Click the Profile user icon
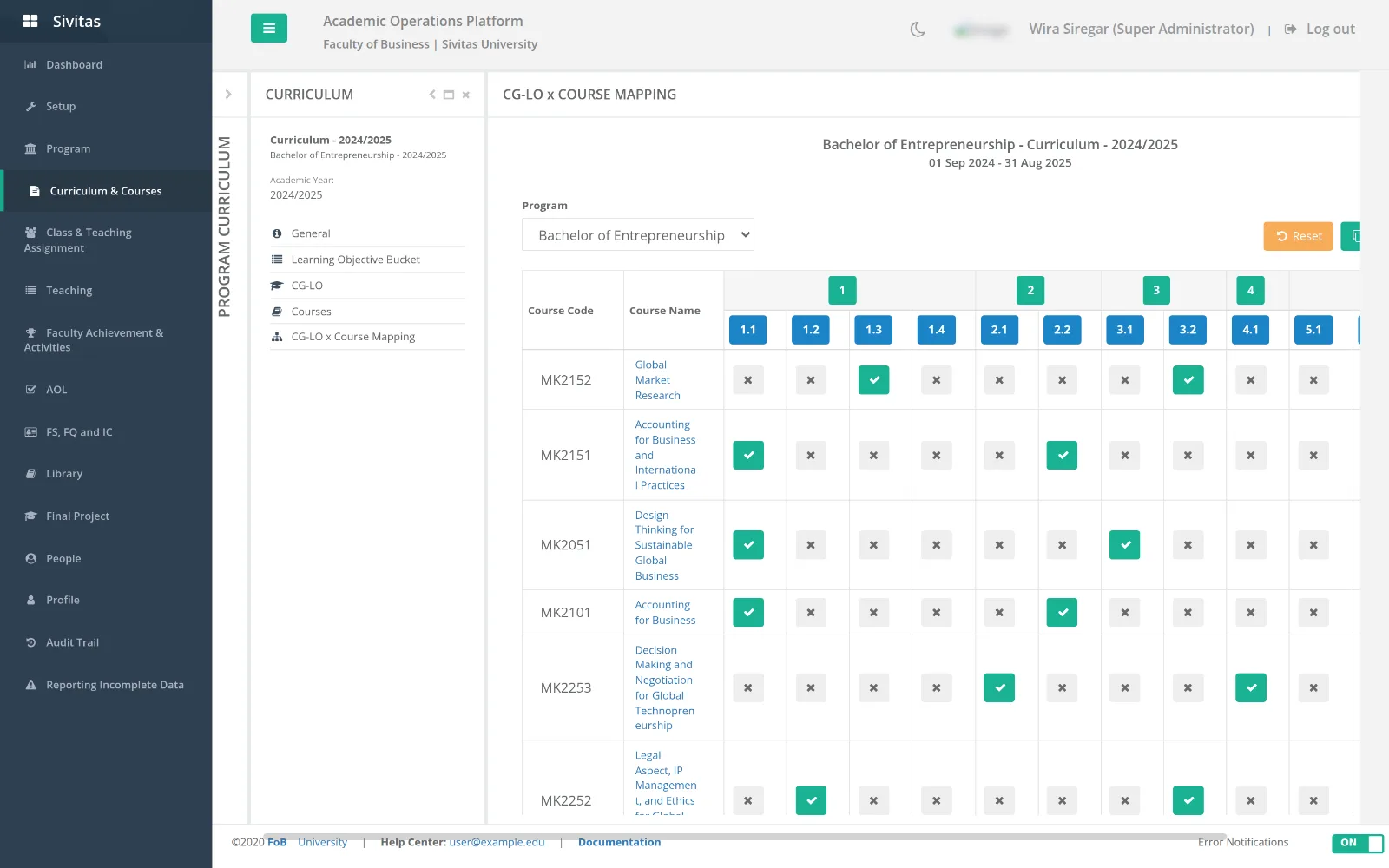 tap(30, 601)
